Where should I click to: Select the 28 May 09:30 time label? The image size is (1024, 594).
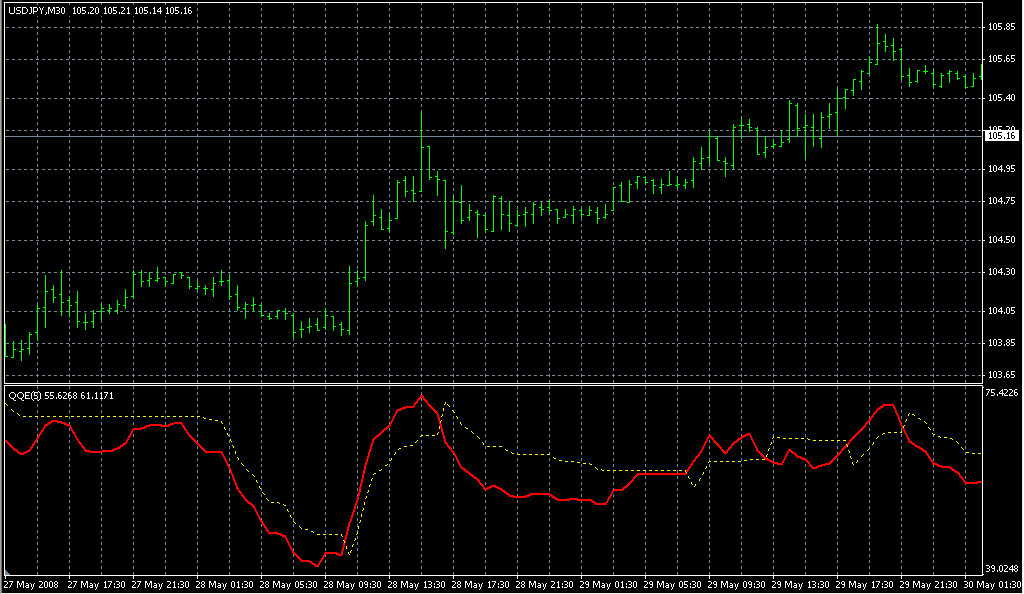(x=357, y=584)
